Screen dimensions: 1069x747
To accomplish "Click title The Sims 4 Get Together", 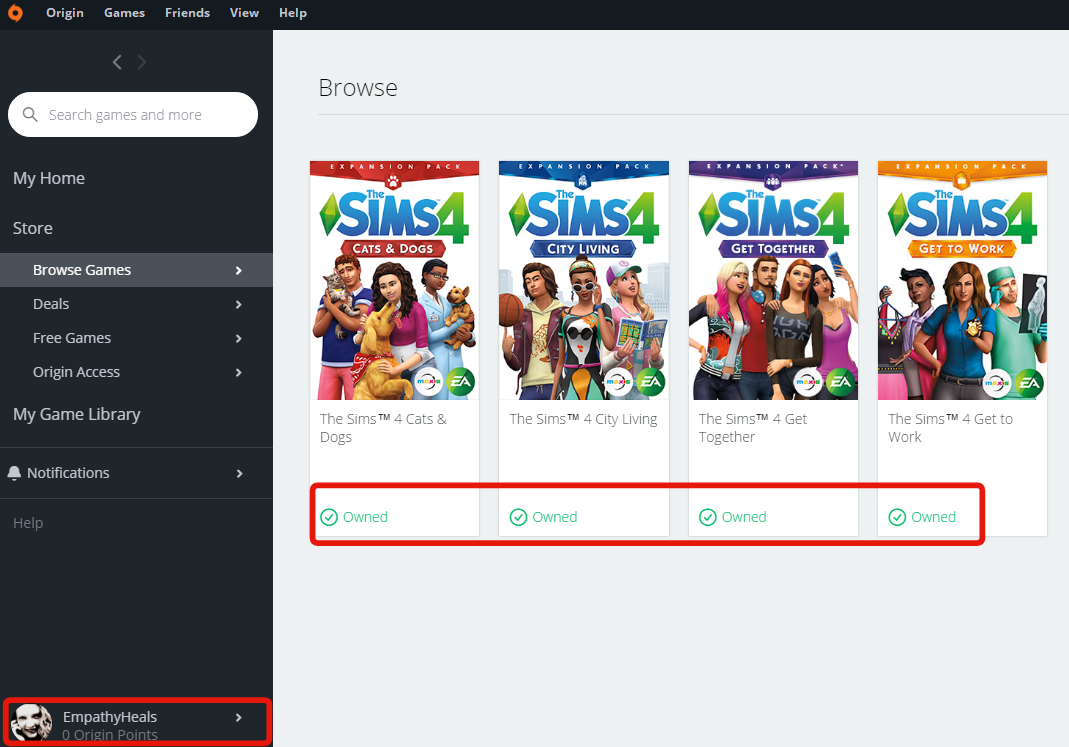I will (753, 428).
